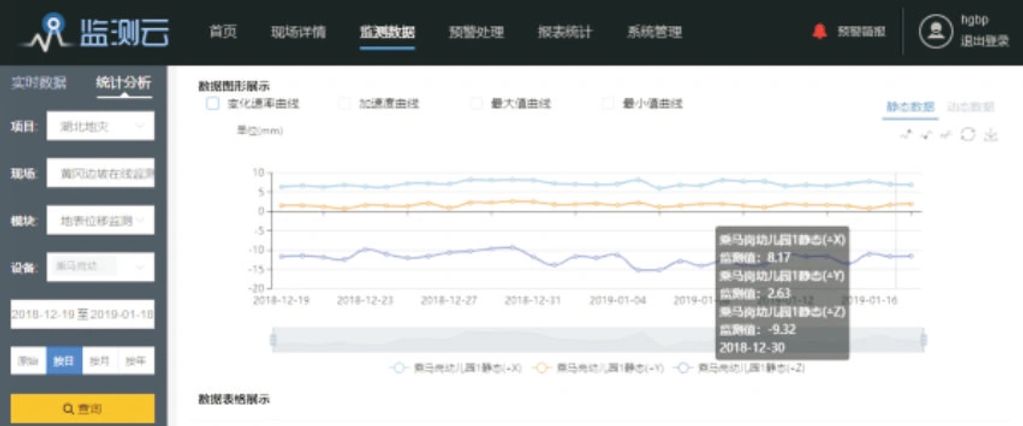This screenshot has width=1023, height=426.
Task: Click the right handle of chart zoom slider
Action: 924,340
